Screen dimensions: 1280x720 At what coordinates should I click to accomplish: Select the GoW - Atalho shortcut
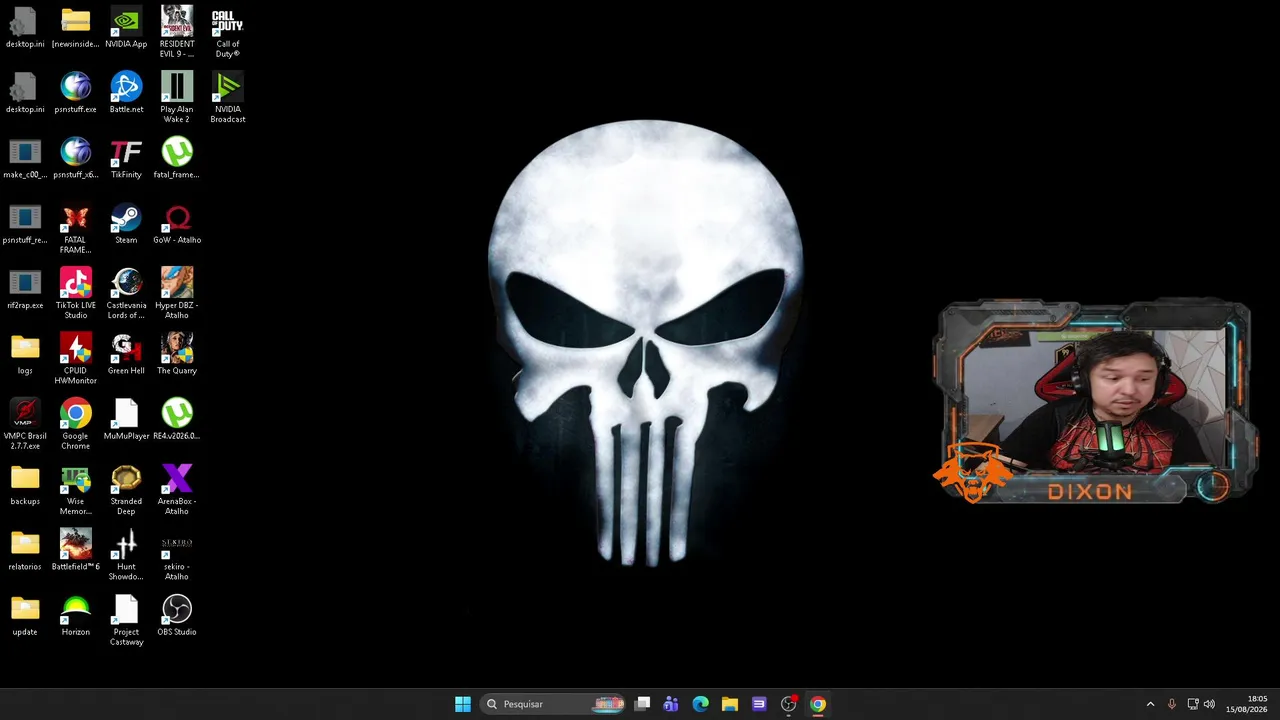pyautogui.click(x=177, y=224)
